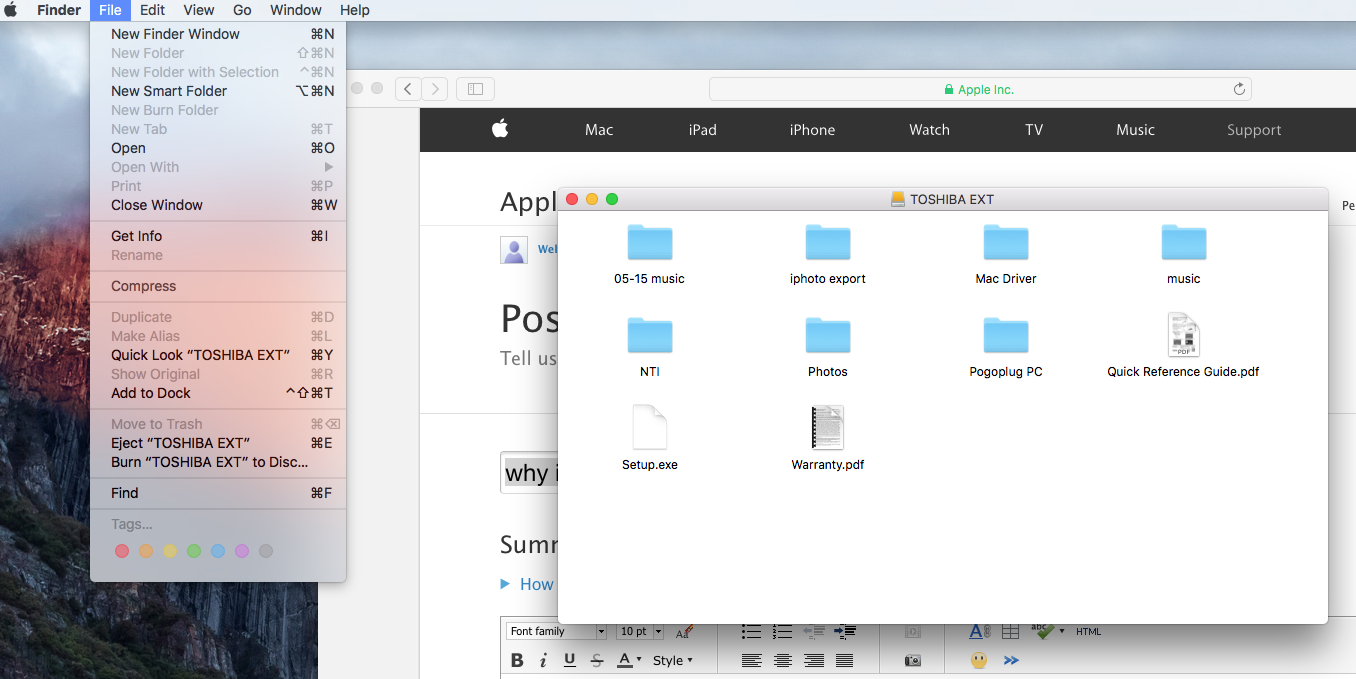Insert a bulleted list

click(x=752, y=632)
